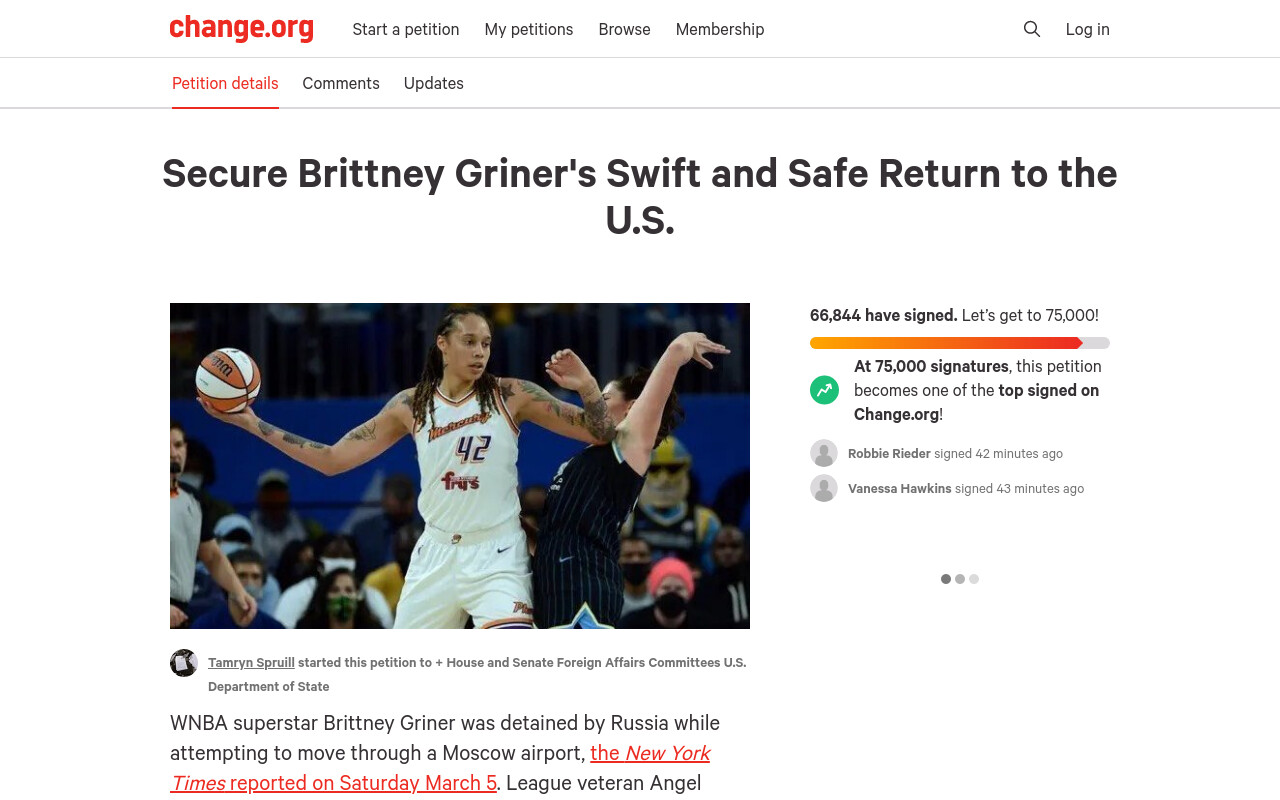Click Vanessa Hawkins' signer avatar
The image size is (1280, 800).
[824, 488]
